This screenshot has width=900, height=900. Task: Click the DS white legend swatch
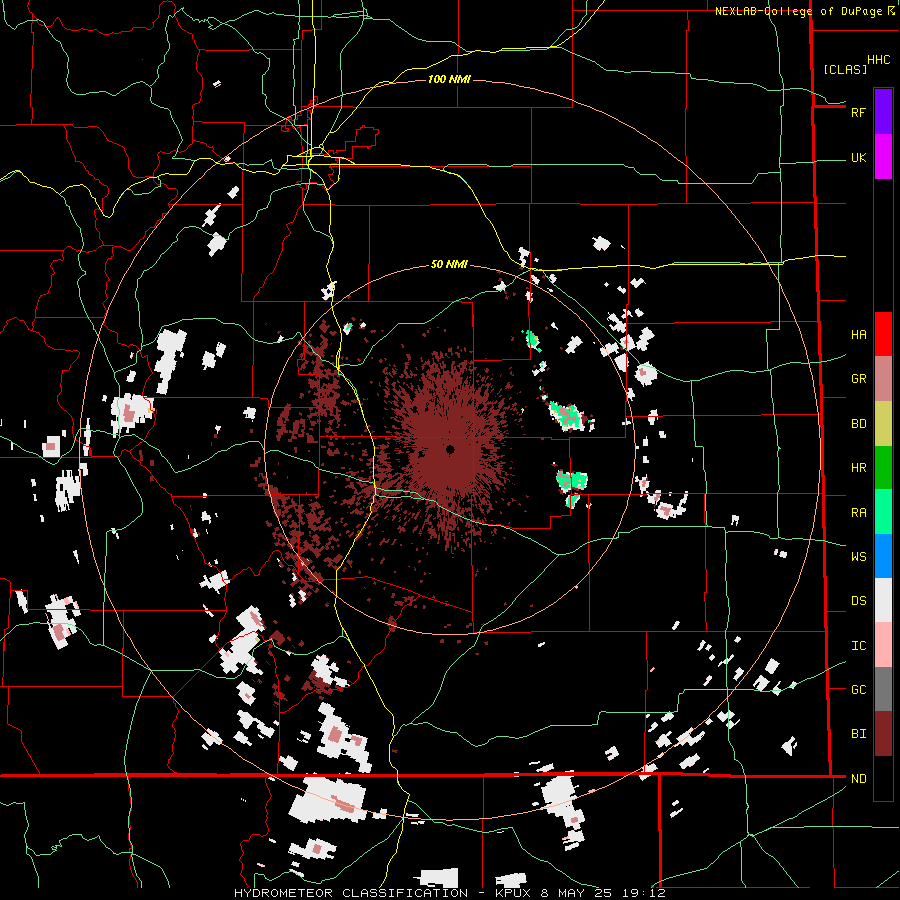[883, 600]
